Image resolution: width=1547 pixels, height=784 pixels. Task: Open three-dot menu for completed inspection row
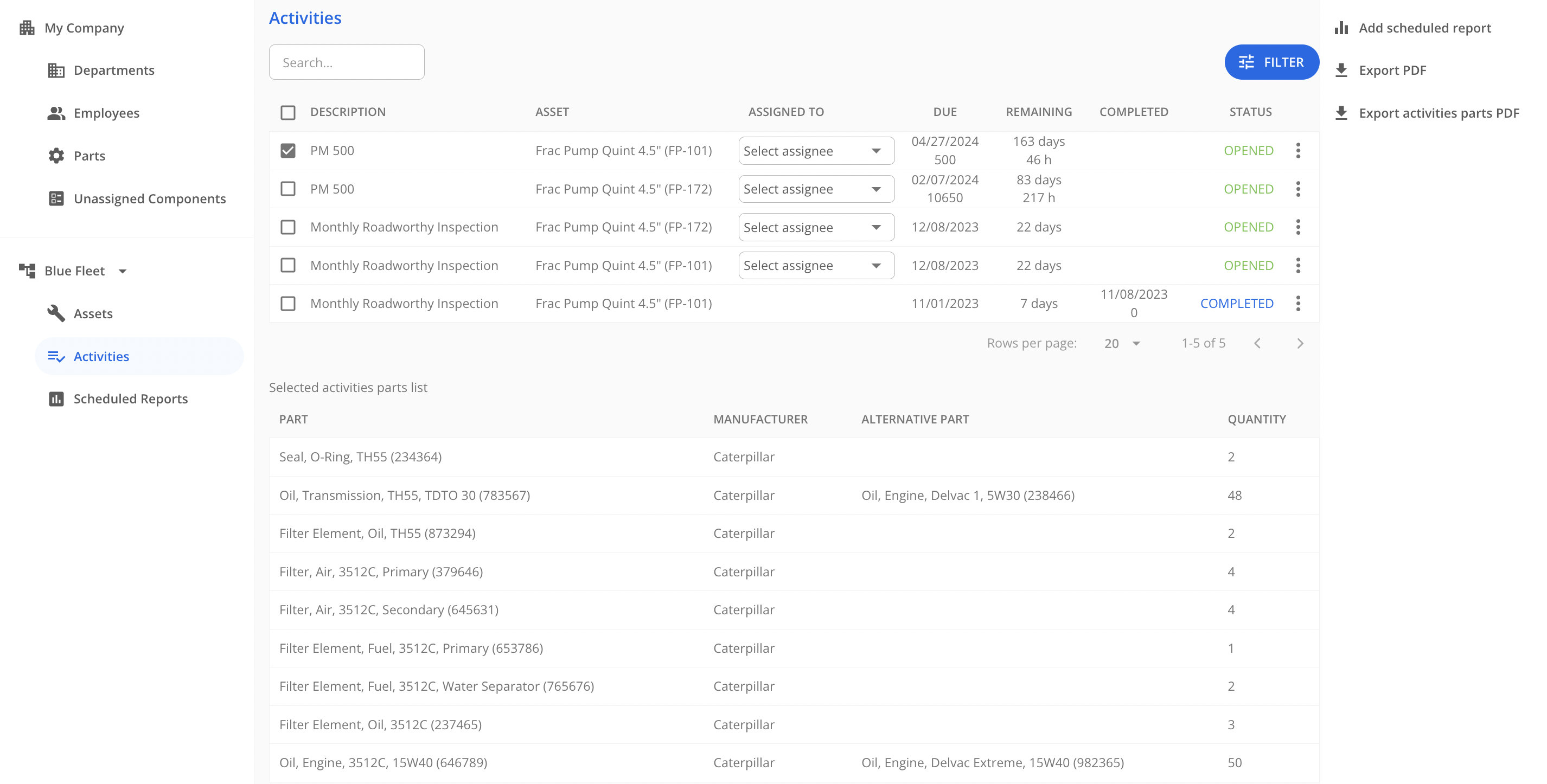coord(1298,303)
